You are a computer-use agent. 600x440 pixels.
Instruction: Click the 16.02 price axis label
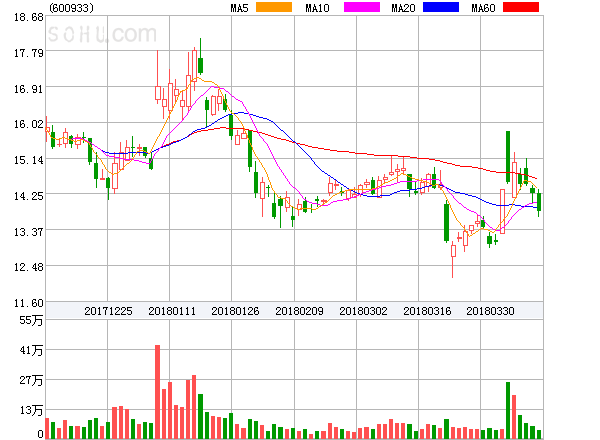pos(29,124)
